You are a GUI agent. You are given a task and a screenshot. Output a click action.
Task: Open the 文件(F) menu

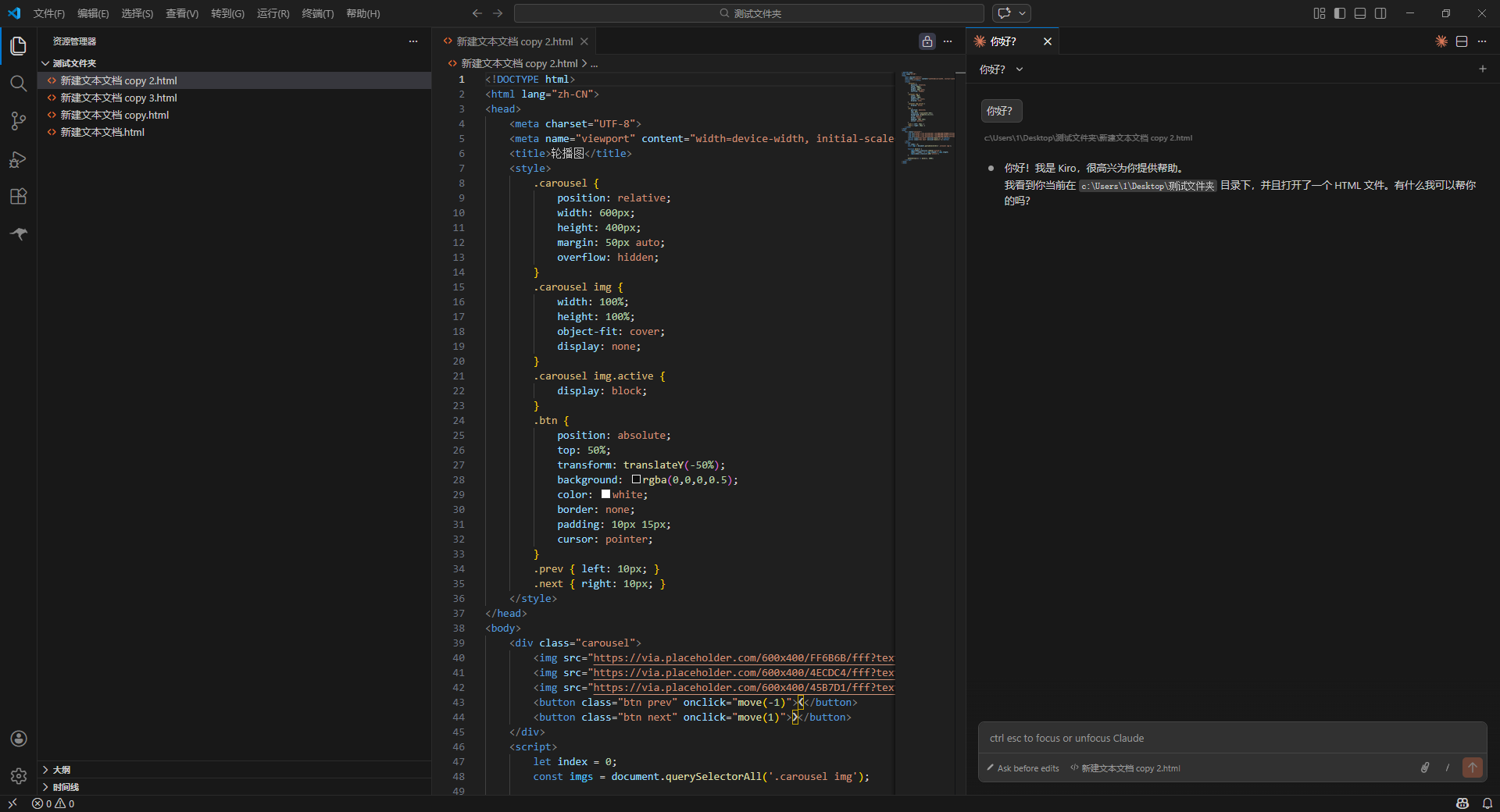[x=49, y=13]
